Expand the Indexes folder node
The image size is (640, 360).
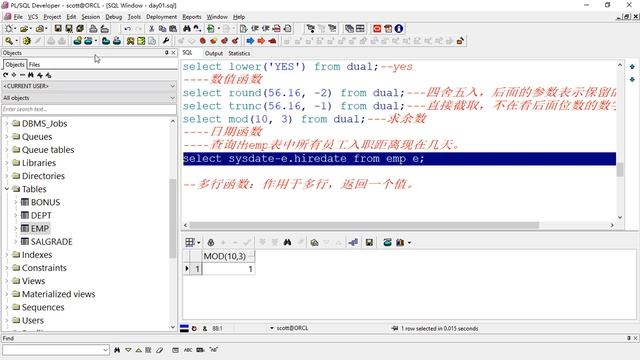7,255
